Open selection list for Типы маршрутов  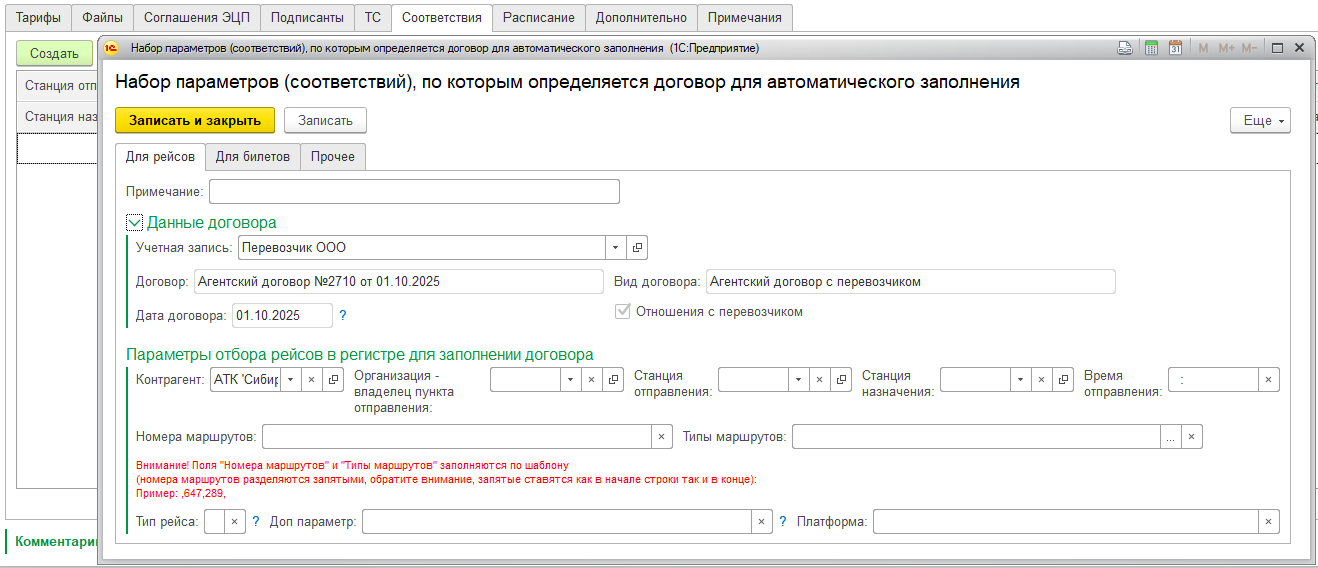coord(1170,437)
